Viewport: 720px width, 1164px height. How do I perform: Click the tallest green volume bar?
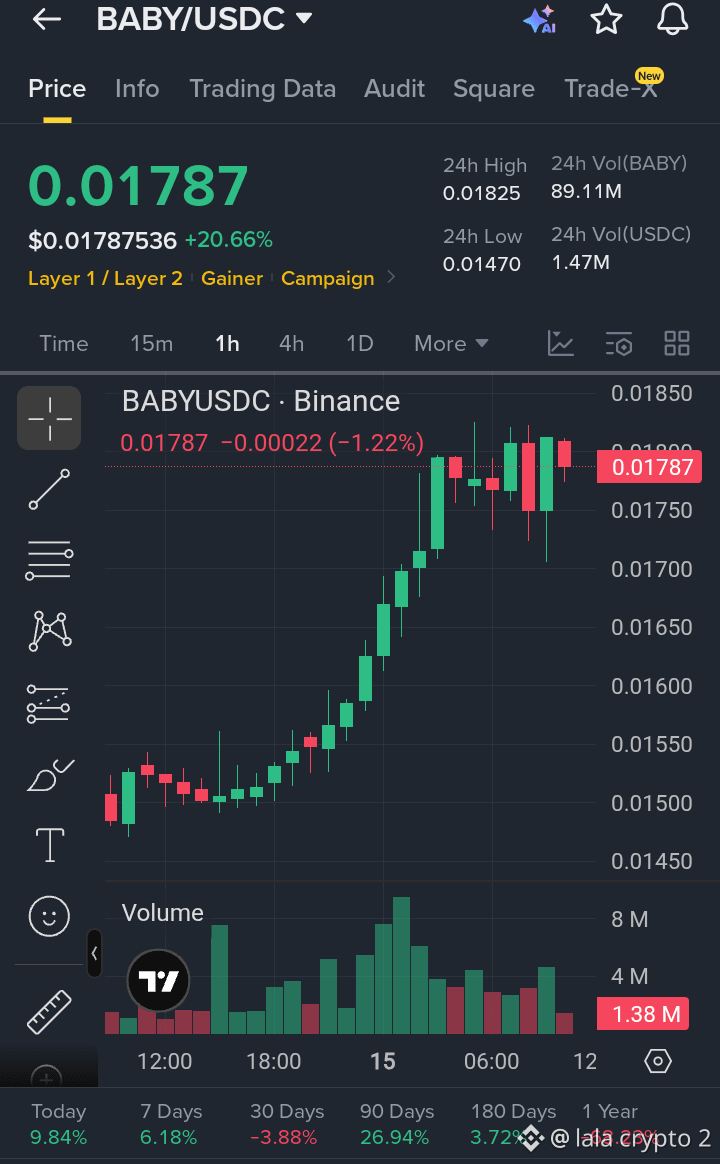click(x=402, y=965)
